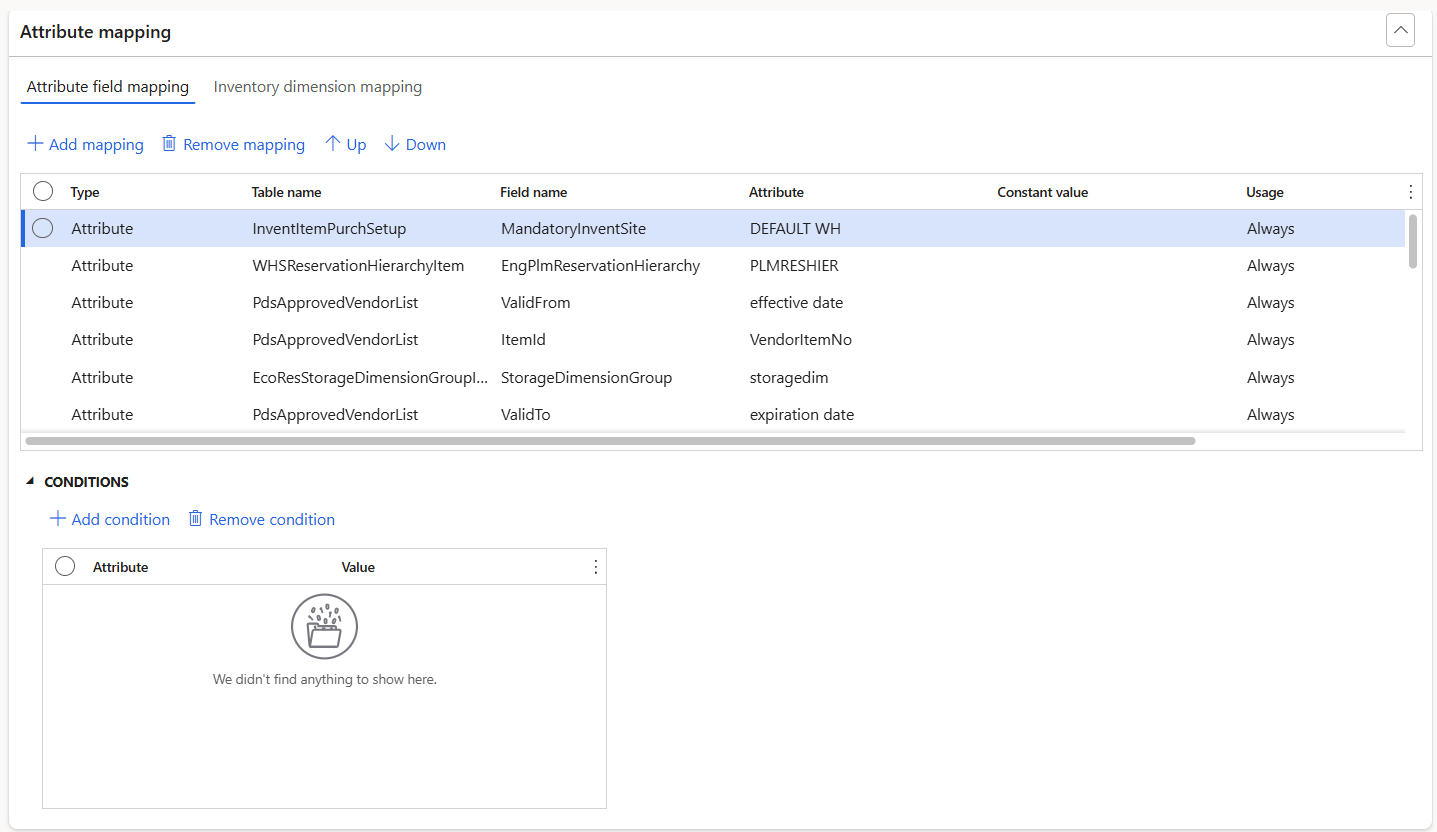Select the InventItemPurchSetup row circle

[x=43, y=228]
